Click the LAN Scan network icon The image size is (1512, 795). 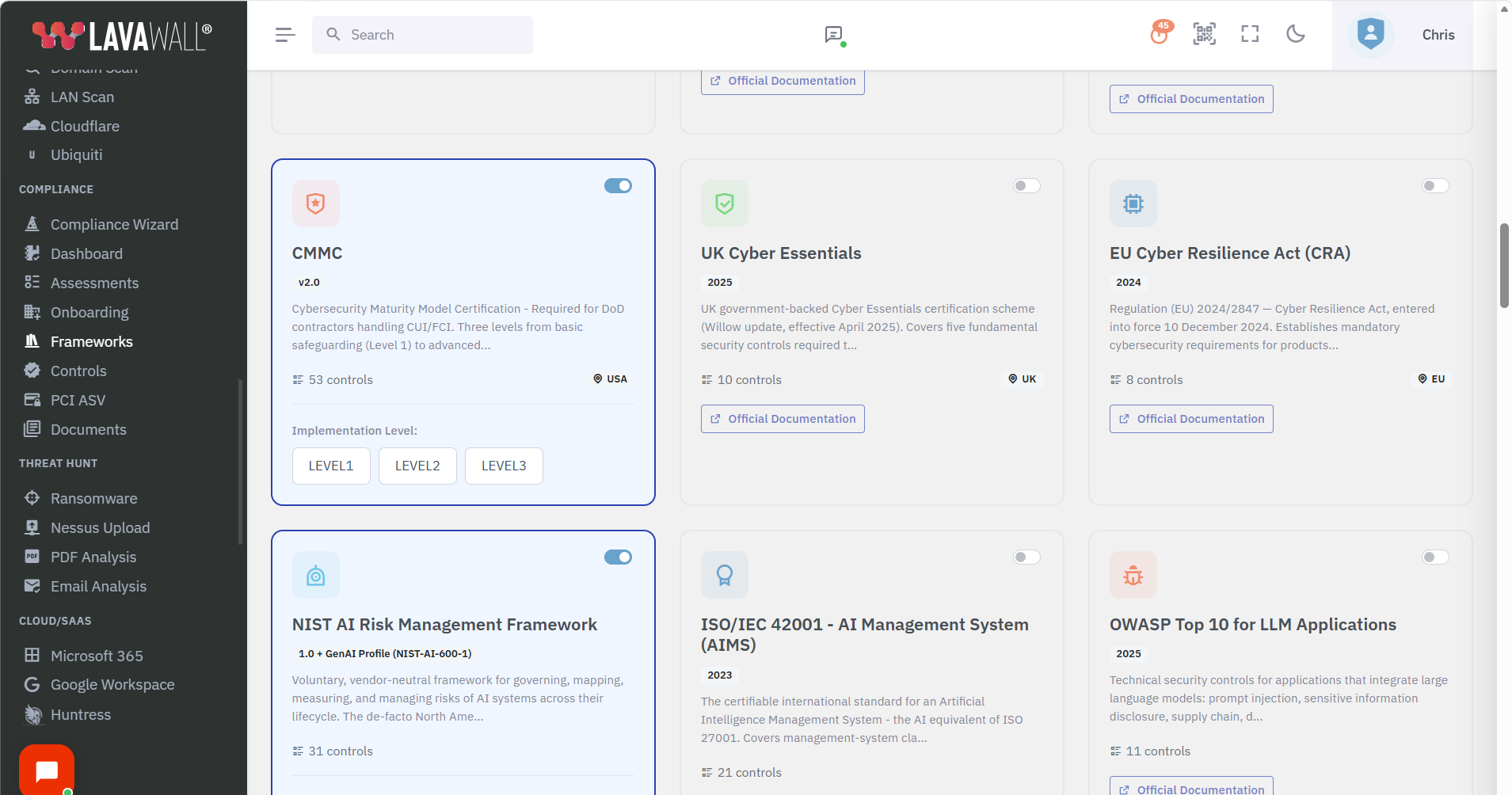tap(32, 97)
